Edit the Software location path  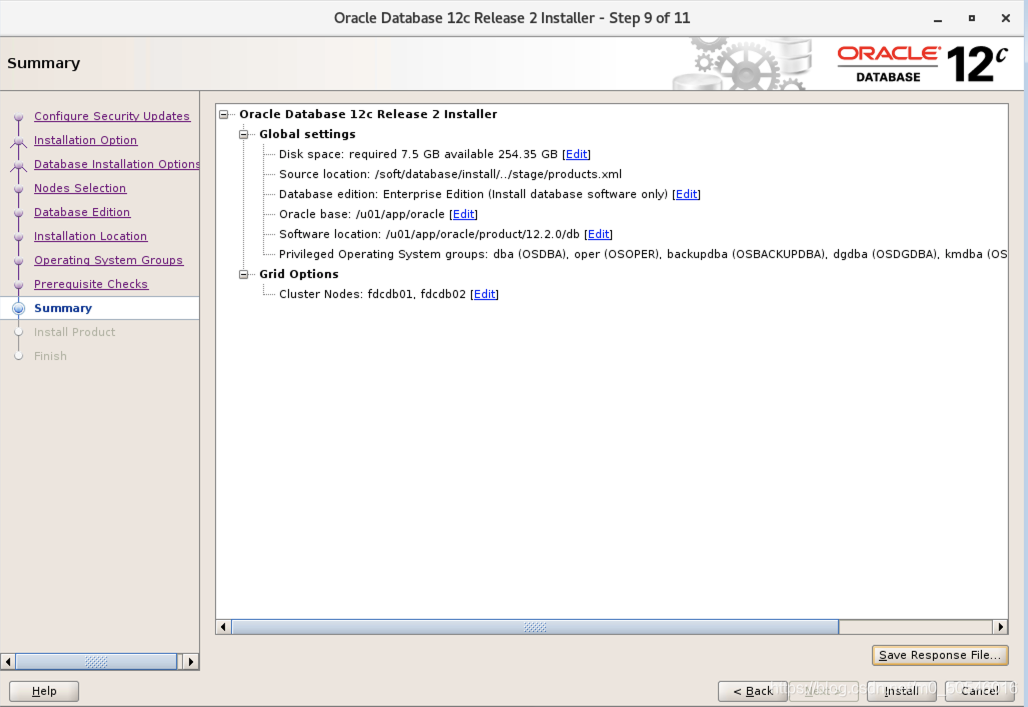point(598,234)
